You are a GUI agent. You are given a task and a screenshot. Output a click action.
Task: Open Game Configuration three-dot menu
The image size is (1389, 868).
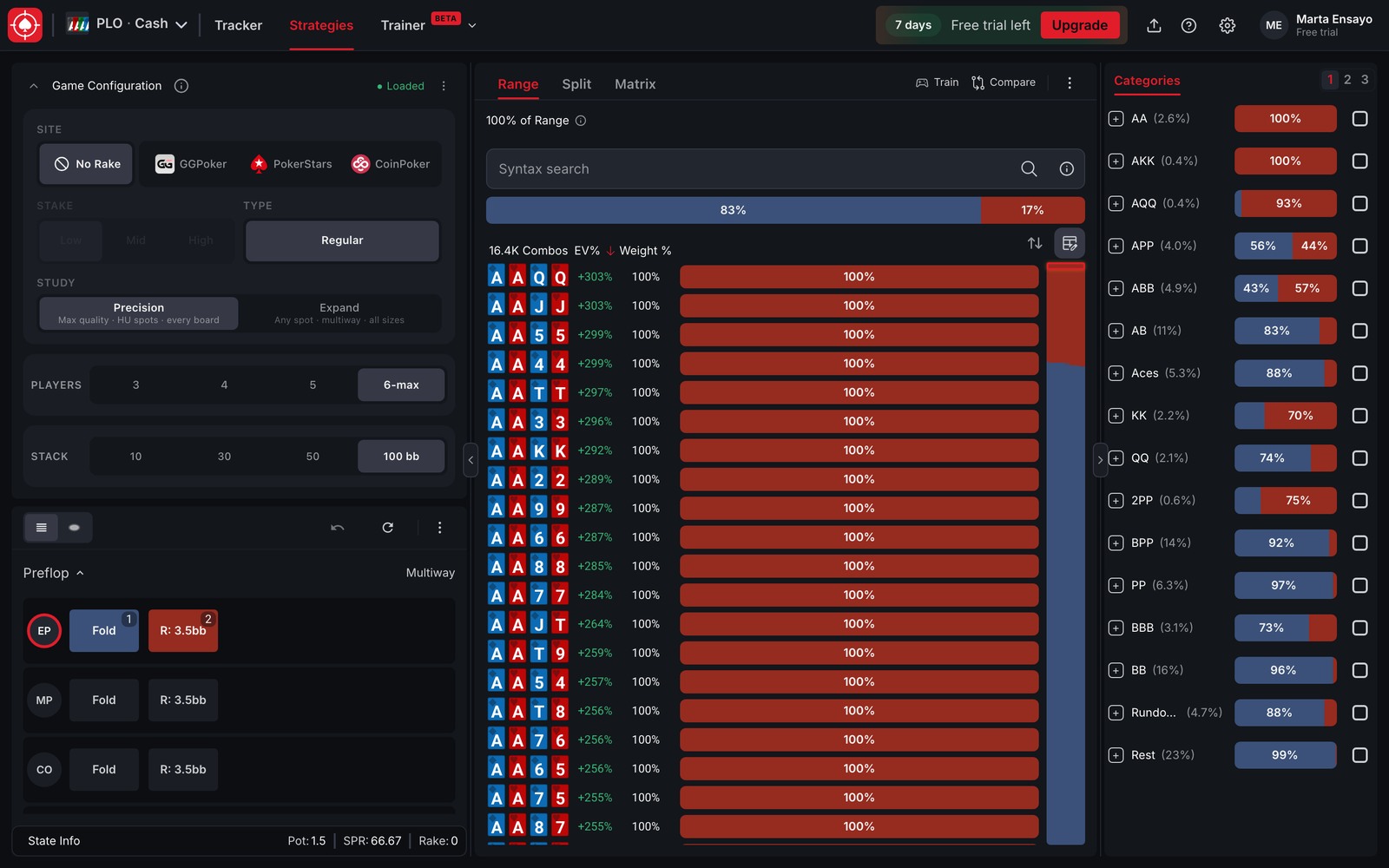(444, 86)
